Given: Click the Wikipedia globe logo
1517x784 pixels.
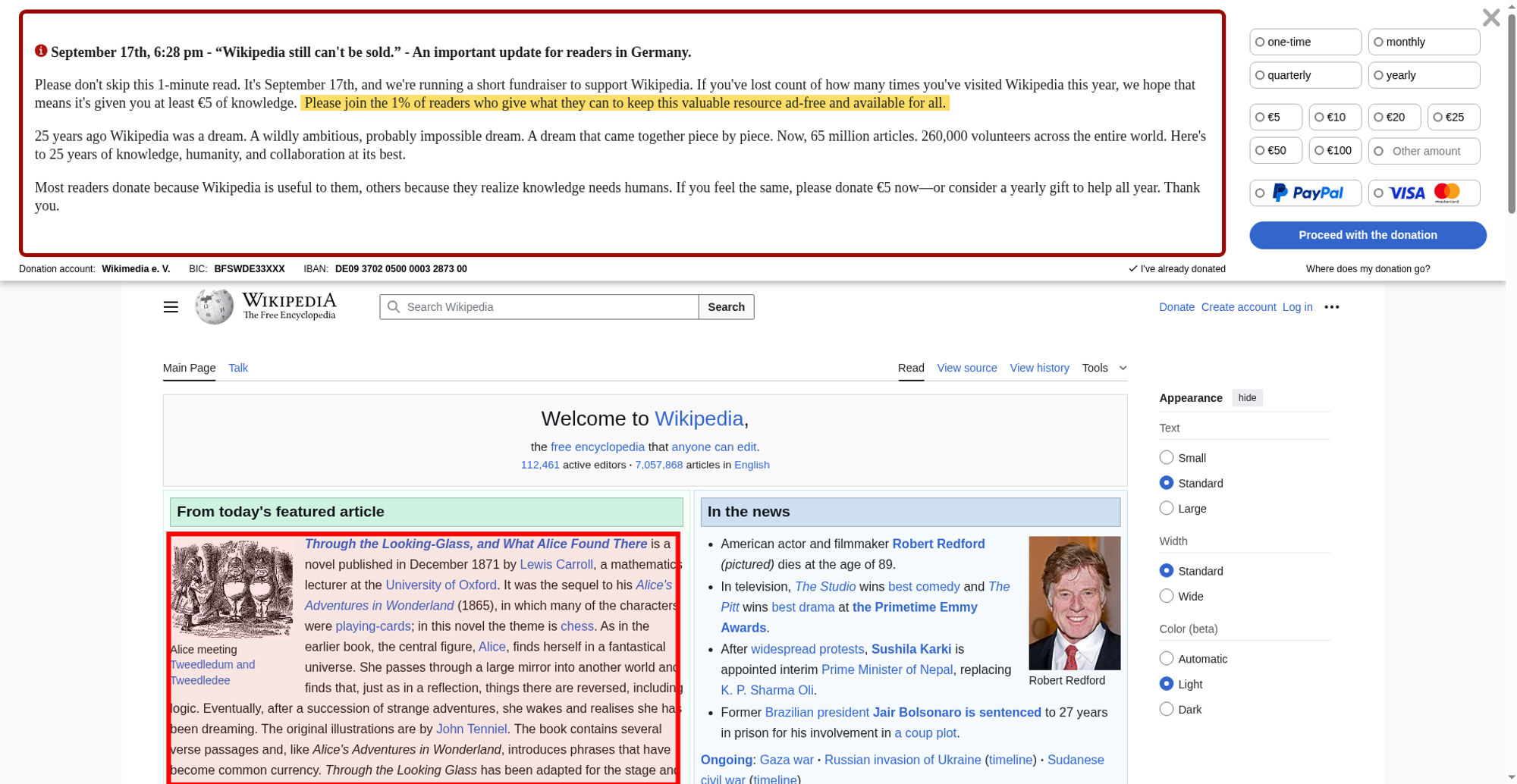Looking at the screenshot, I should click(215, 306).
